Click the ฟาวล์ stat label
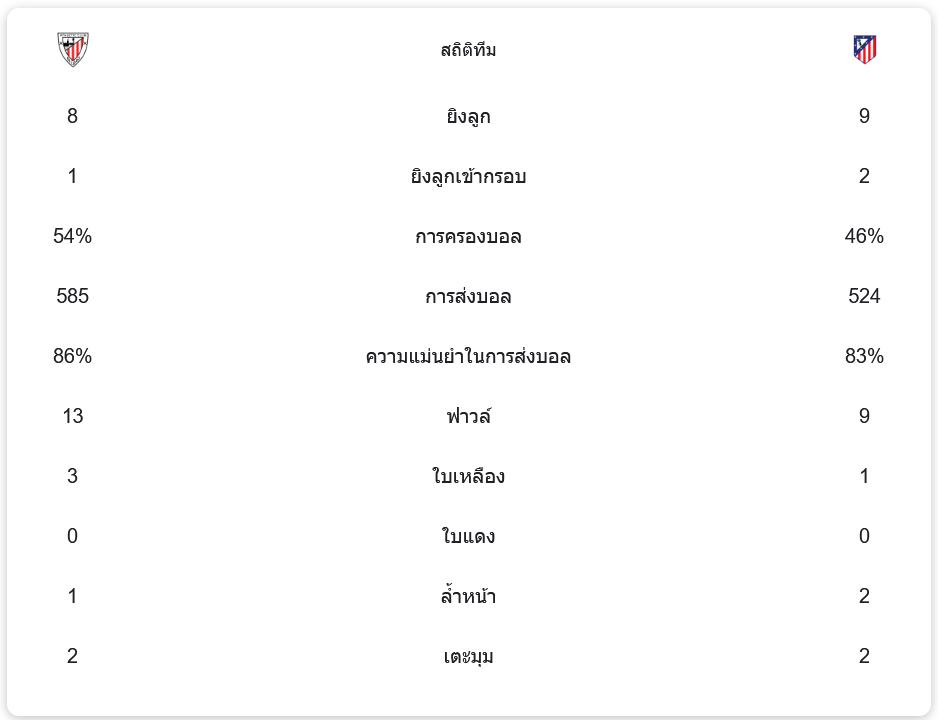The height and width of the screenshot is (720, 938). pyautogui.click(x=468, y=416)
